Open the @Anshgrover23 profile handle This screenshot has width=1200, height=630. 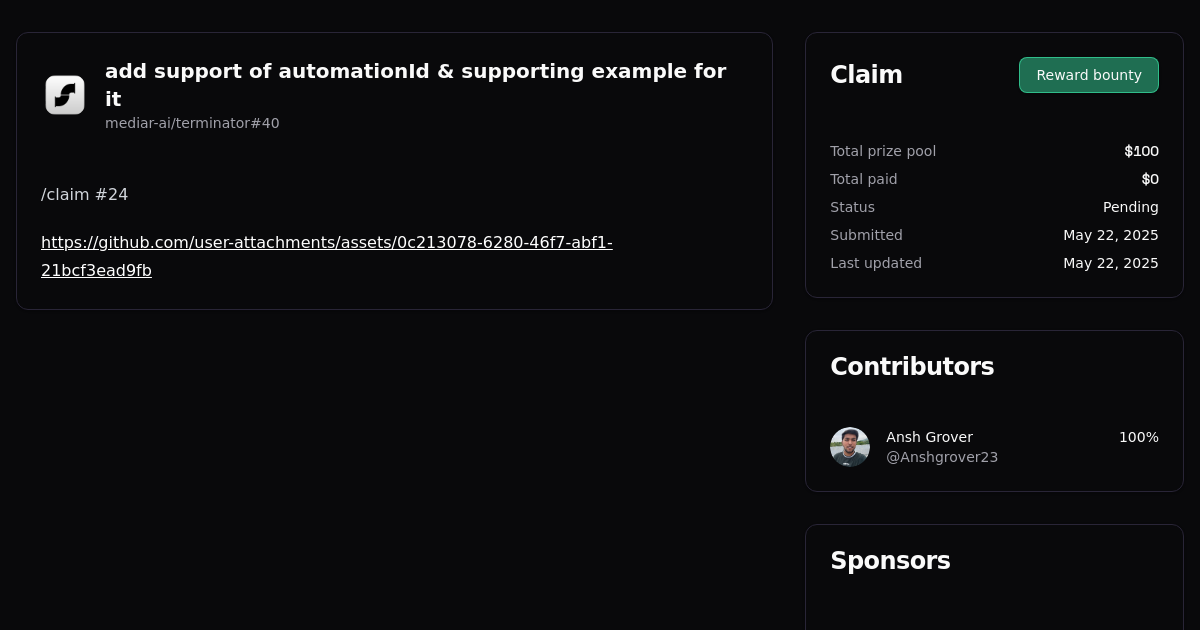click(941, 456)
